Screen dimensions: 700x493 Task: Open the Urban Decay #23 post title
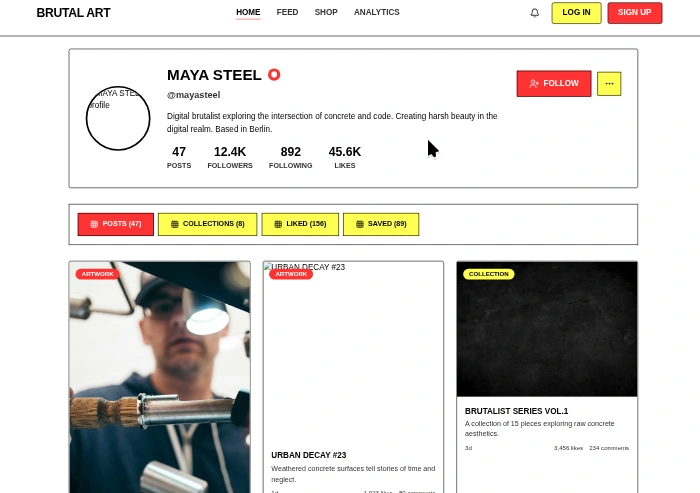tap(308, 455)
